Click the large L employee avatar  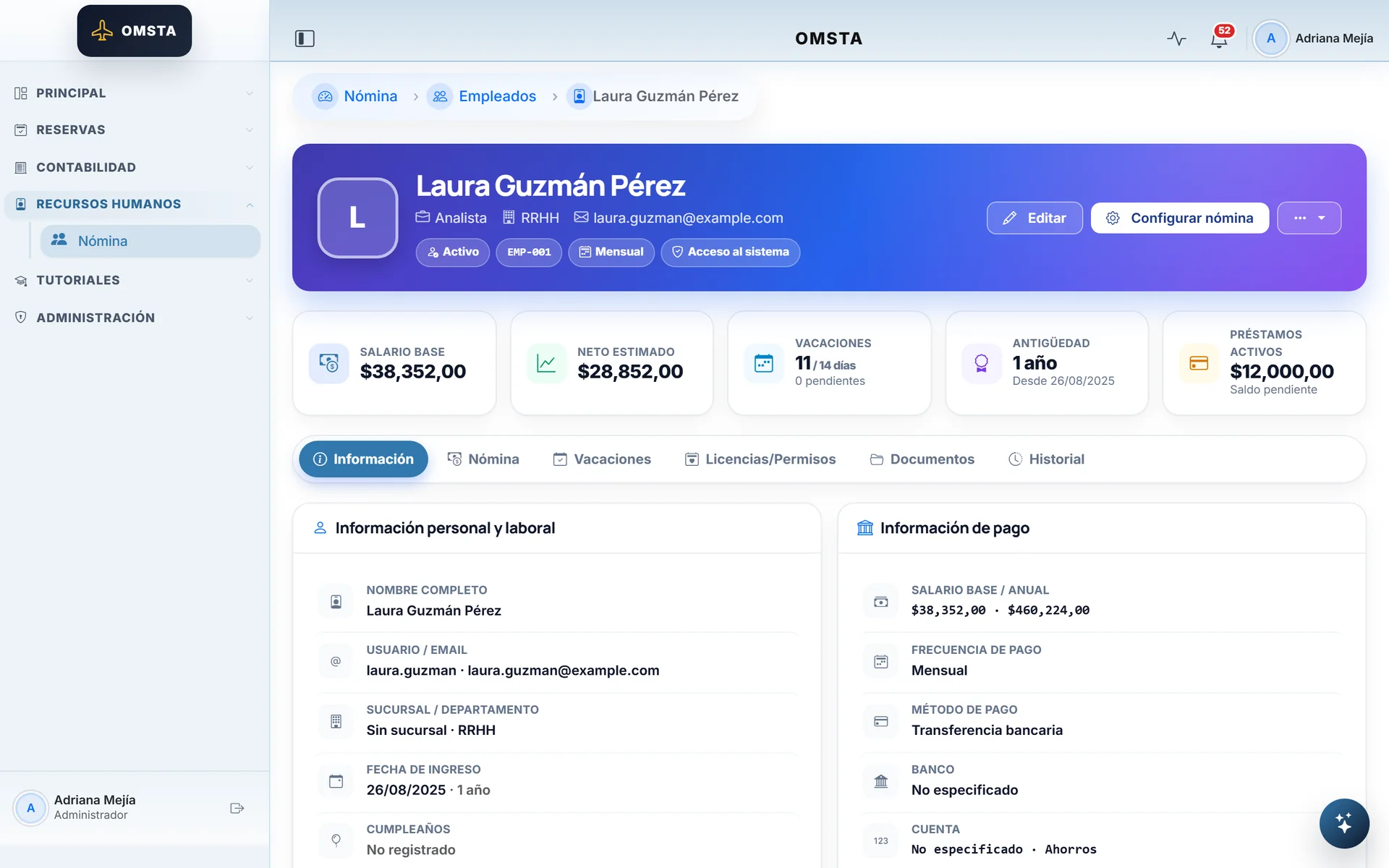click(358, 218)
